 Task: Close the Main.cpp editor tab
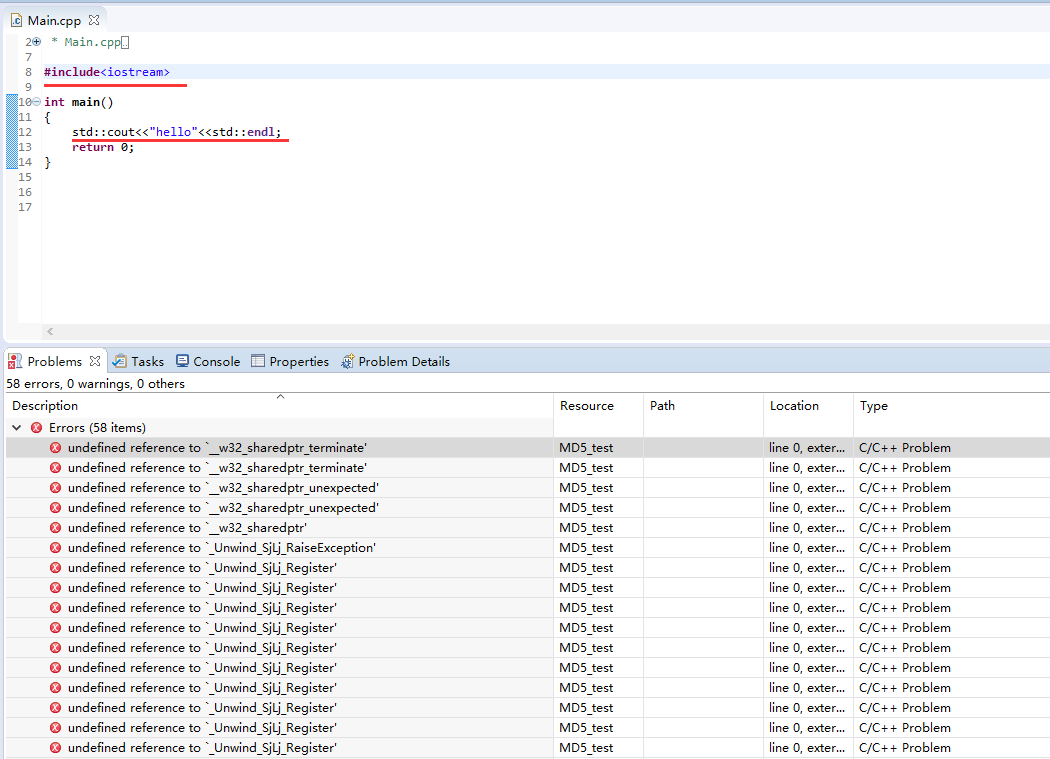94,20
